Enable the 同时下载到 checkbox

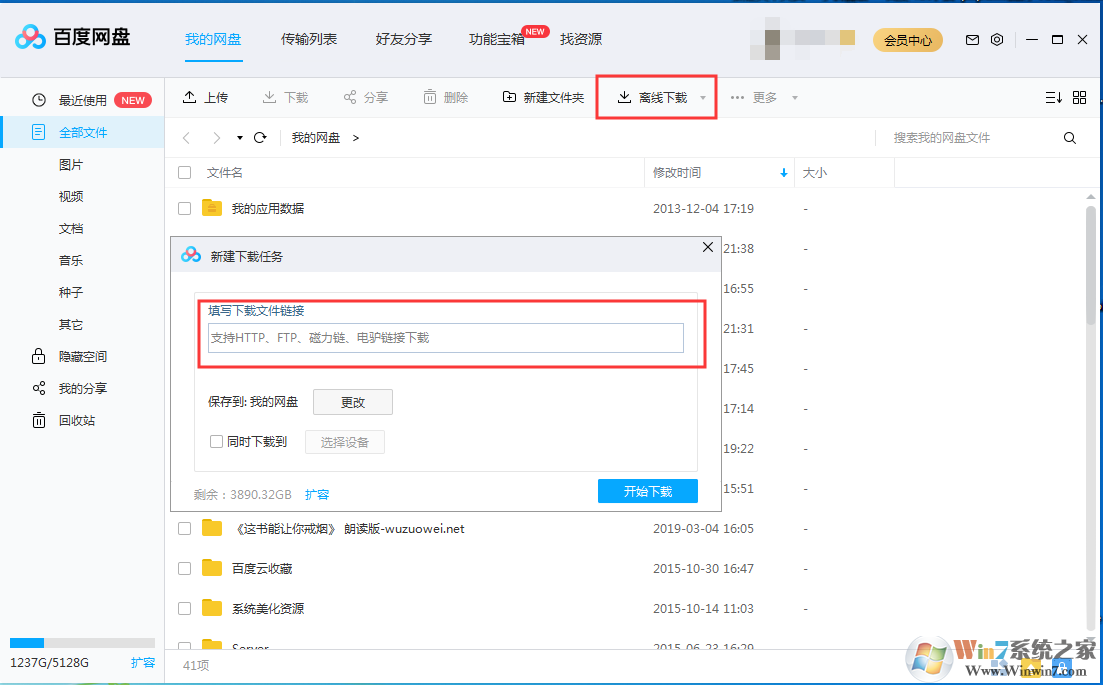[x=217, y=442]
